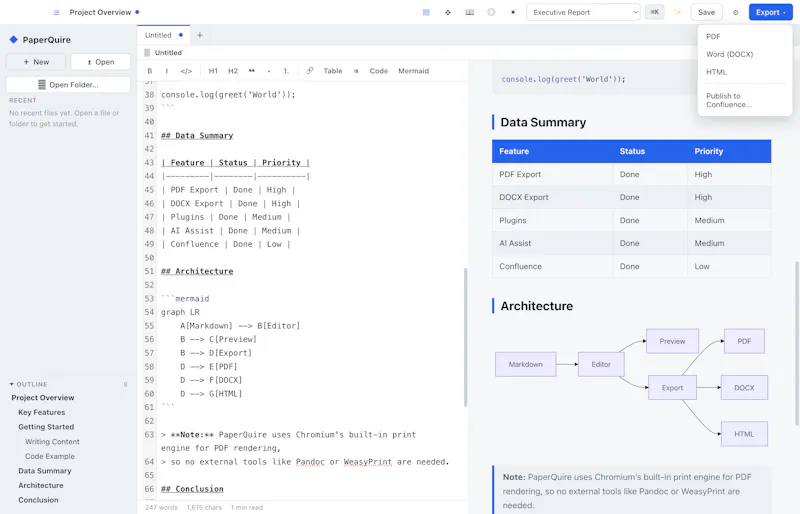This screenshot has height=514, width=800.
Task: Click the 'Export' node in the architecture diagram
Action: (672, 388)
